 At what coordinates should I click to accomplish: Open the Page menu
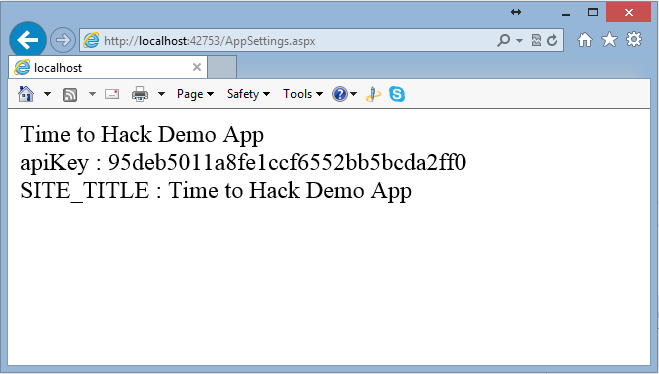pyautogui.click(x=195, y=94)
